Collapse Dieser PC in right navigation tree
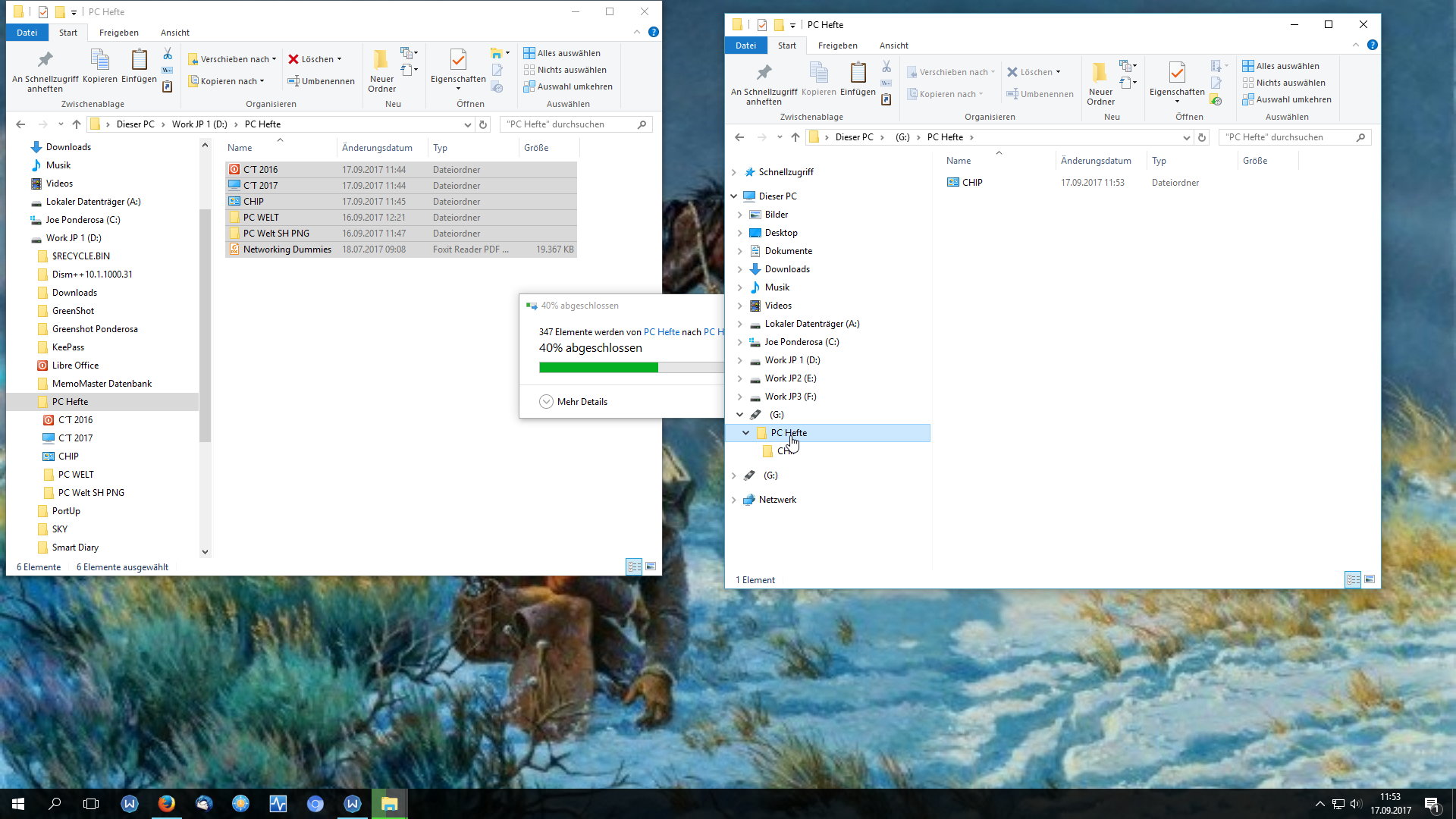 tap(733, 196)
